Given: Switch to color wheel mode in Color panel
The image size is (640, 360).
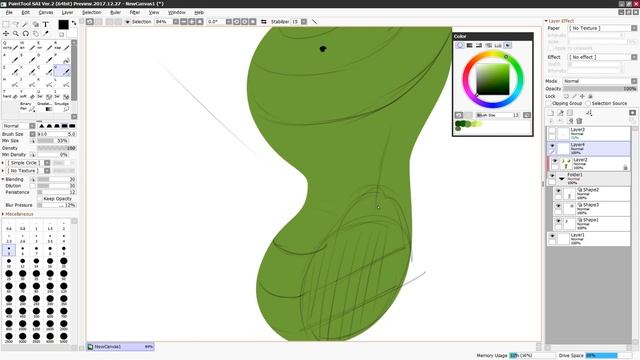Looking at the screenshot, I should [460, 45].
